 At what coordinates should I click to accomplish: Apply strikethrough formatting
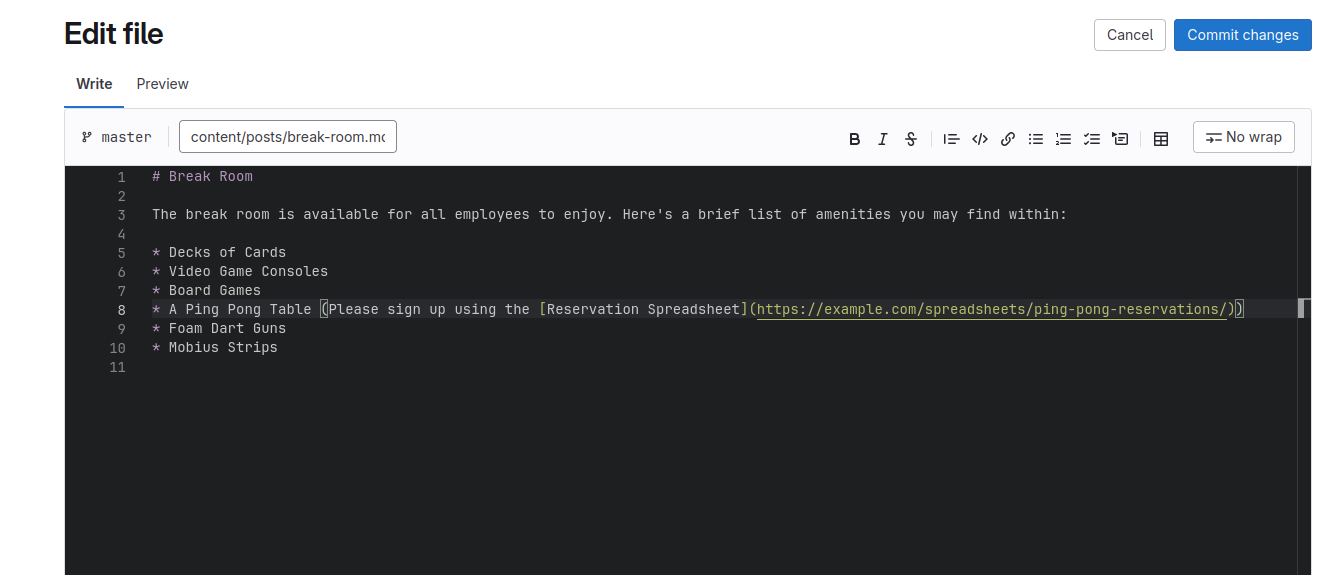pos(911,139)
